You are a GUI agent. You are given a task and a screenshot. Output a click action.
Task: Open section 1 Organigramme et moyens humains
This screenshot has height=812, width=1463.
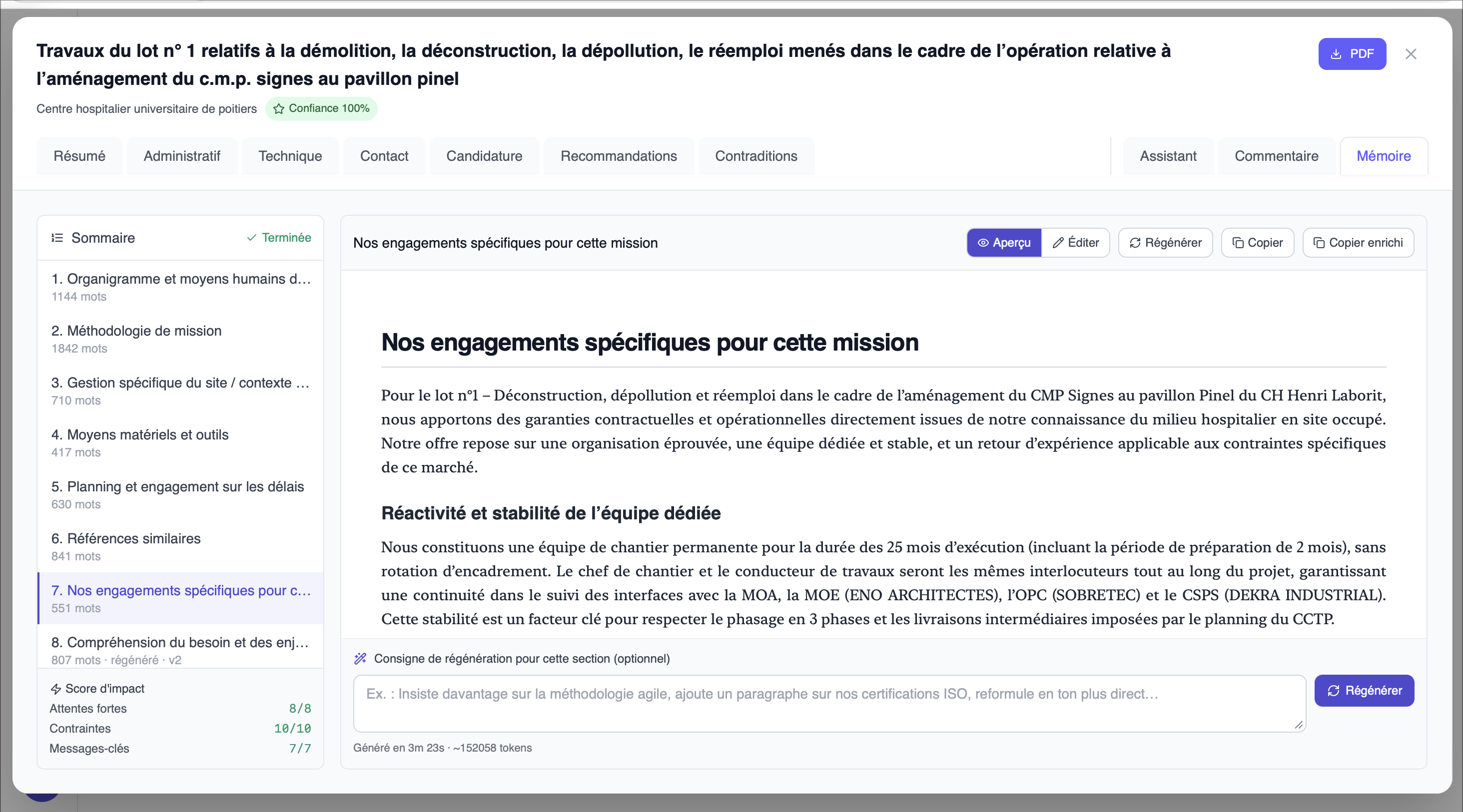(x=180, y=287)
